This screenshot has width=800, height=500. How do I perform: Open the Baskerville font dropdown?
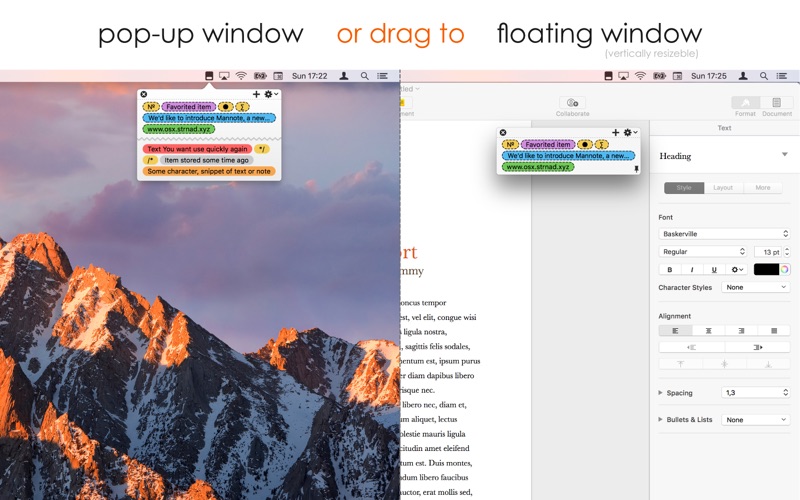(x=724, y=234)
